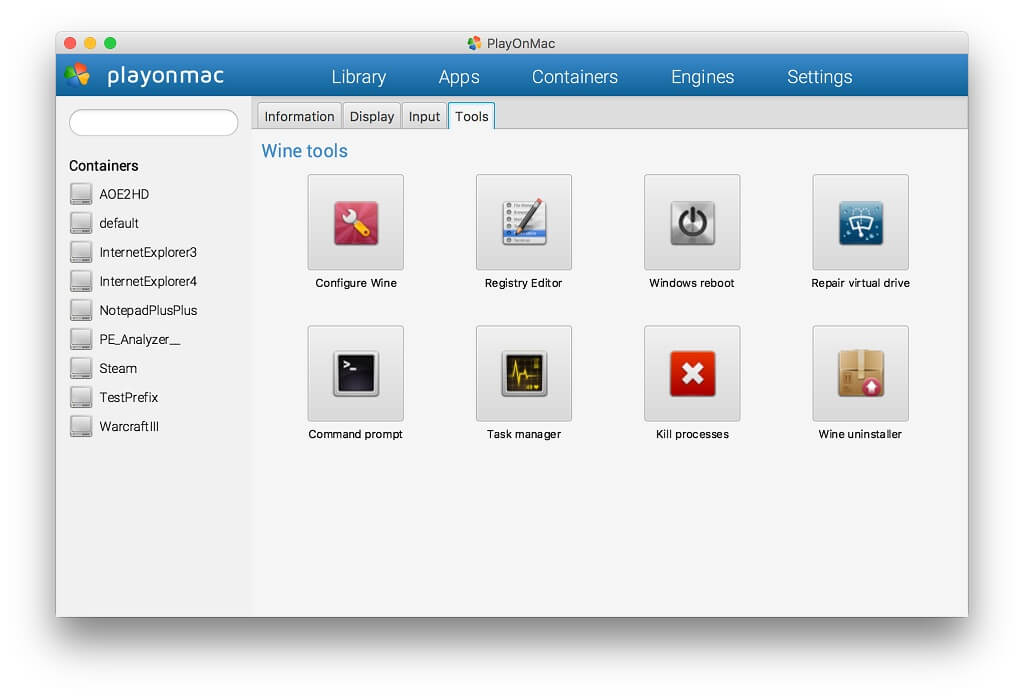Click the Repair virtual drive label
The width and height of the screenshot is (1024, 697).
[861, 283]
